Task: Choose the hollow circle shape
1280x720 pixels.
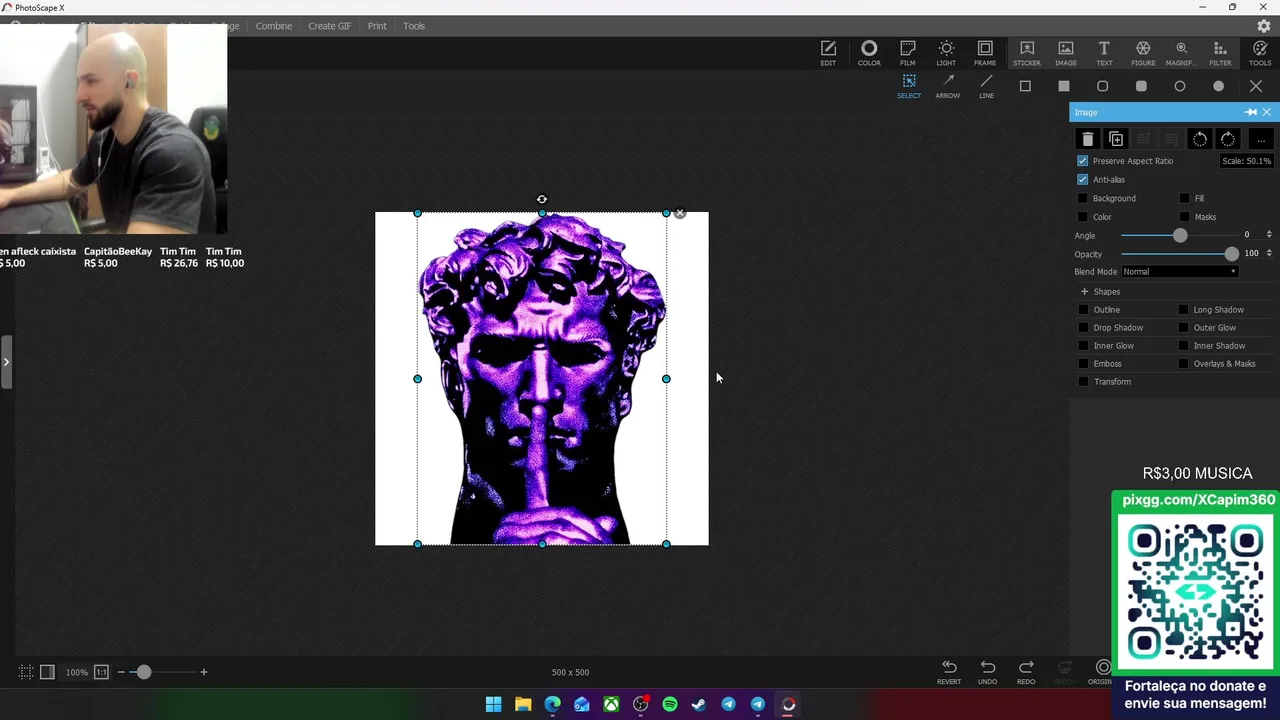Action: pos(1180,86)
